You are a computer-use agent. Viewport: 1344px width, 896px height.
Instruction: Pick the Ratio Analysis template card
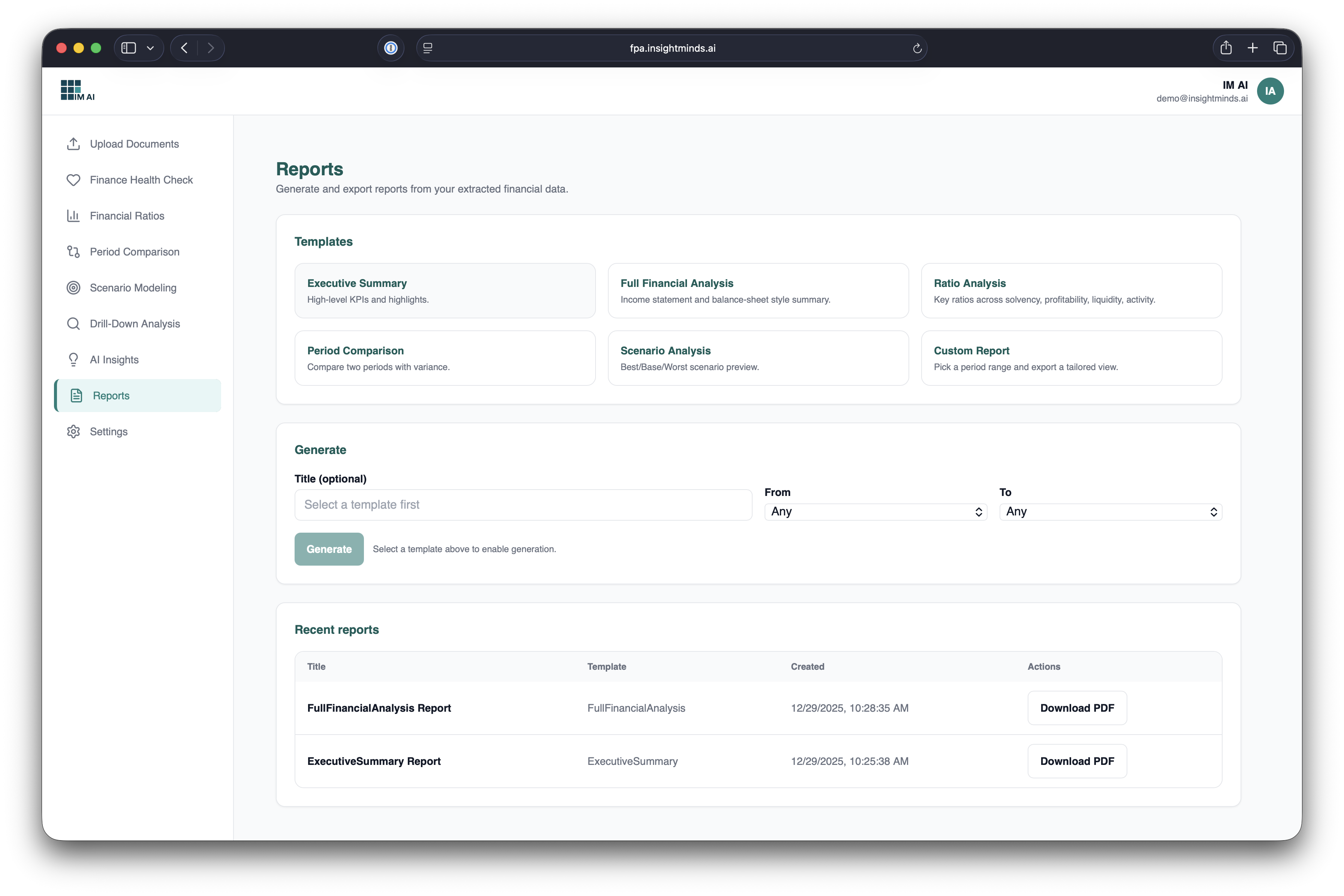tap(1071, 290)
